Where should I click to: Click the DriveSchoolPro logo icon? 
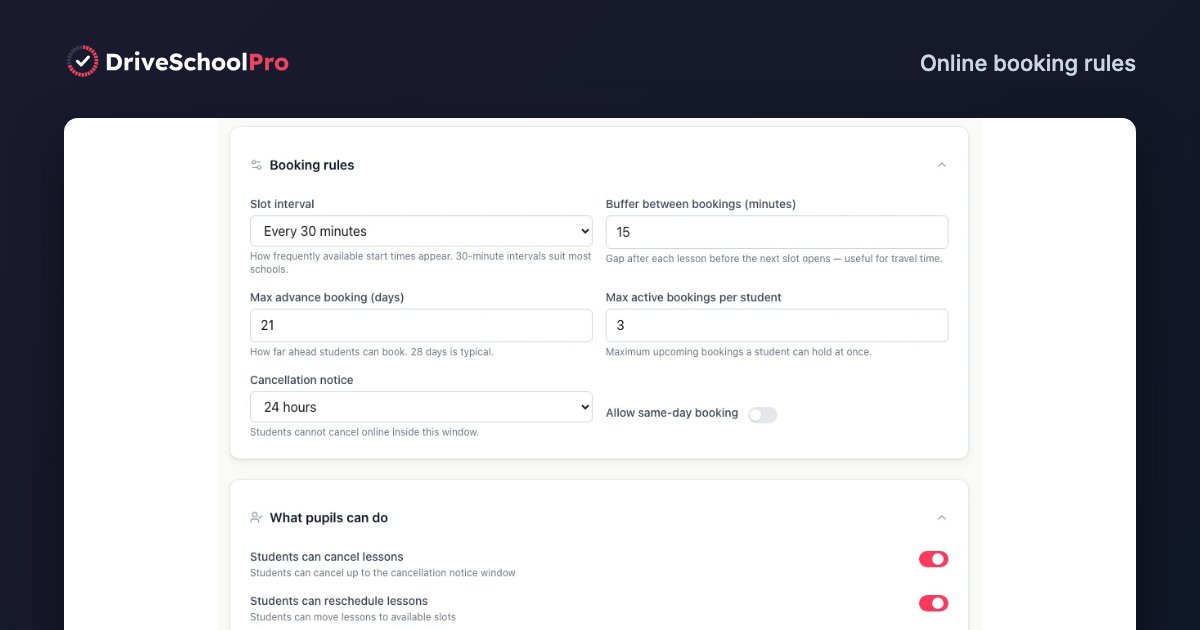click(83, 62)
